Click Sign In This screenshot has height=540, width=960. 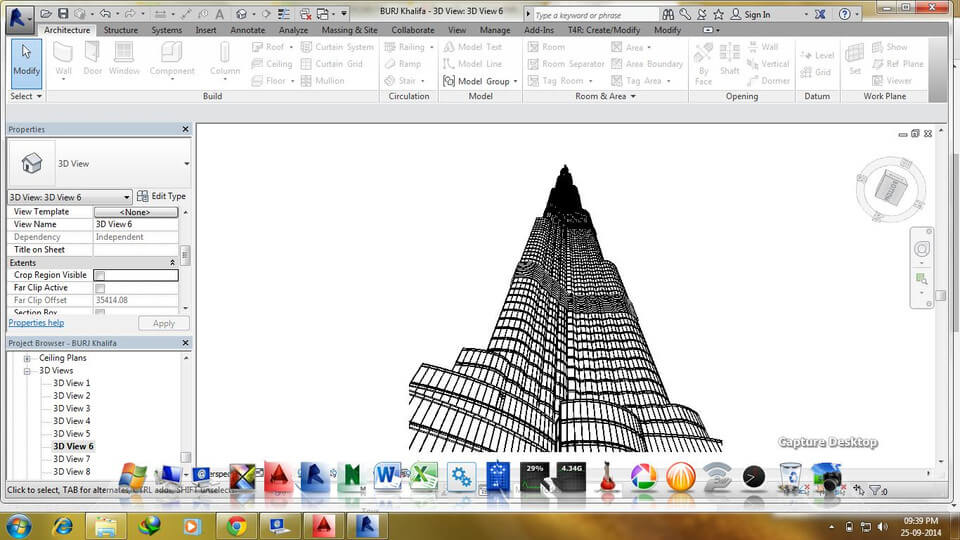(x=751, y=14)
